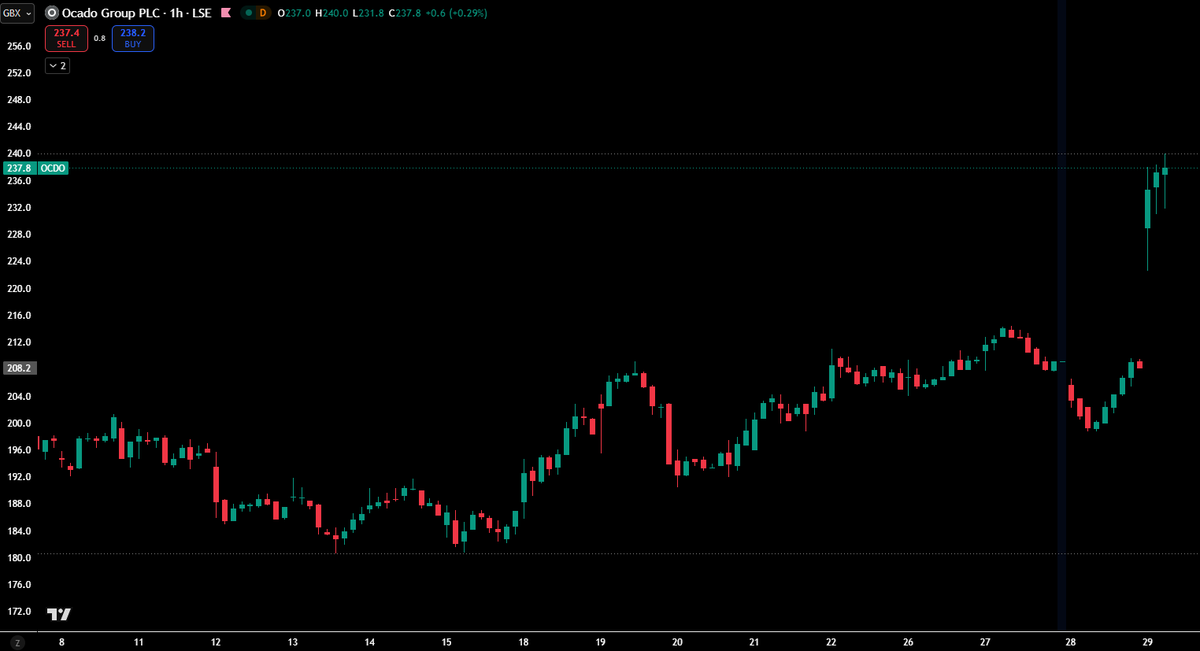Click the blue 238.2 BUY button
The width and height of the screenshot is (1200, 651).
click(x=133, y=38)
